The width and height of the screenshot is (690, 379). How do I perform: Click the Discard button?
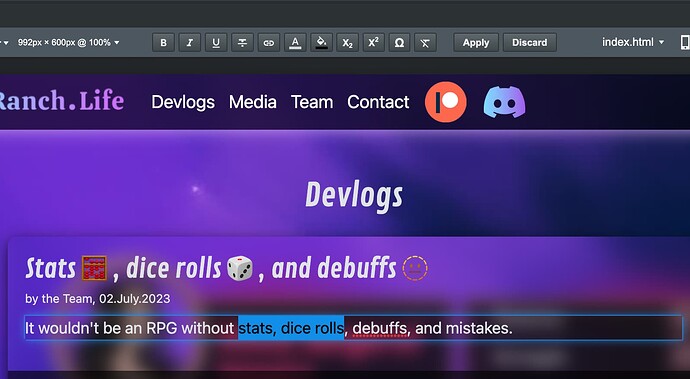(x=529, y=43)
